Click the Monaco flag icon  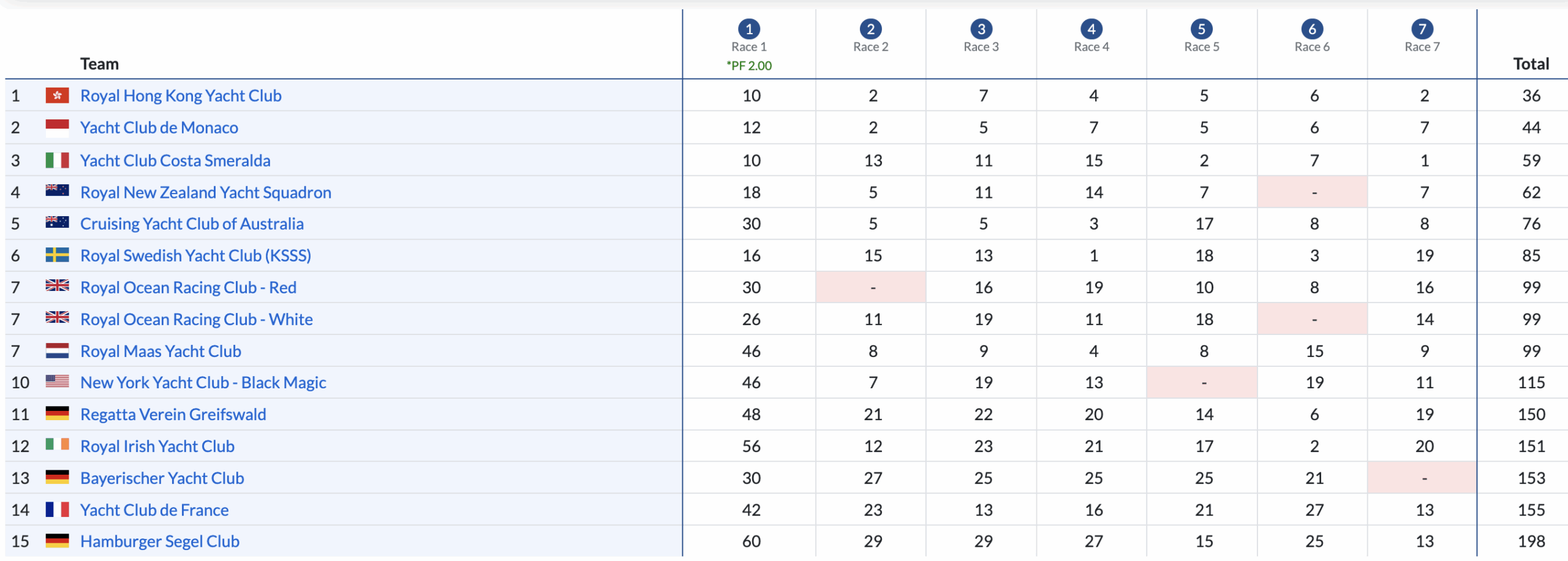(x=57, y=127)
